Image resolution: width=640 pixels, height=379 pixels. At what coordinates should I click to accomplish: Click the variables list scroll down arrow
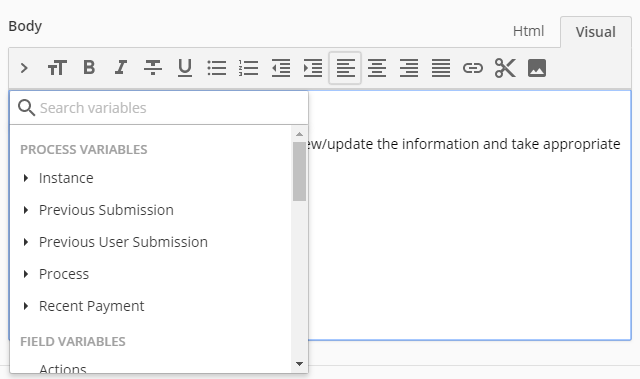[x=299, y=363]
